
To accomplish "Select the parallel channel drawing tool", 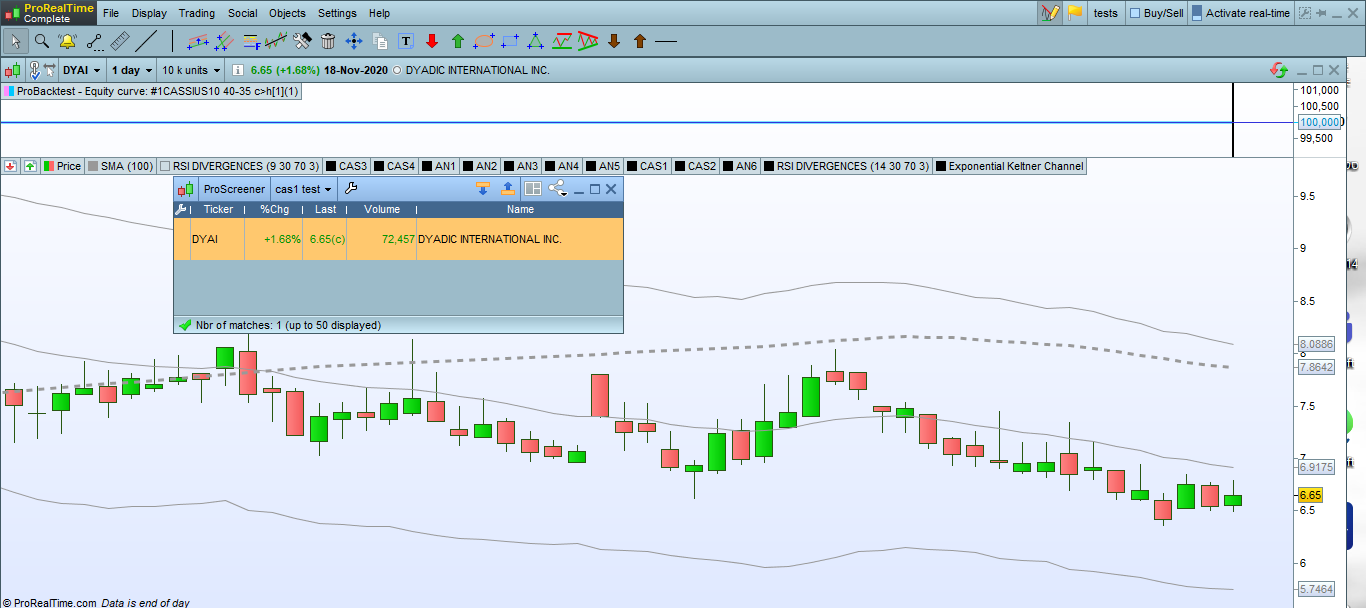I will (x=198, y=41).
